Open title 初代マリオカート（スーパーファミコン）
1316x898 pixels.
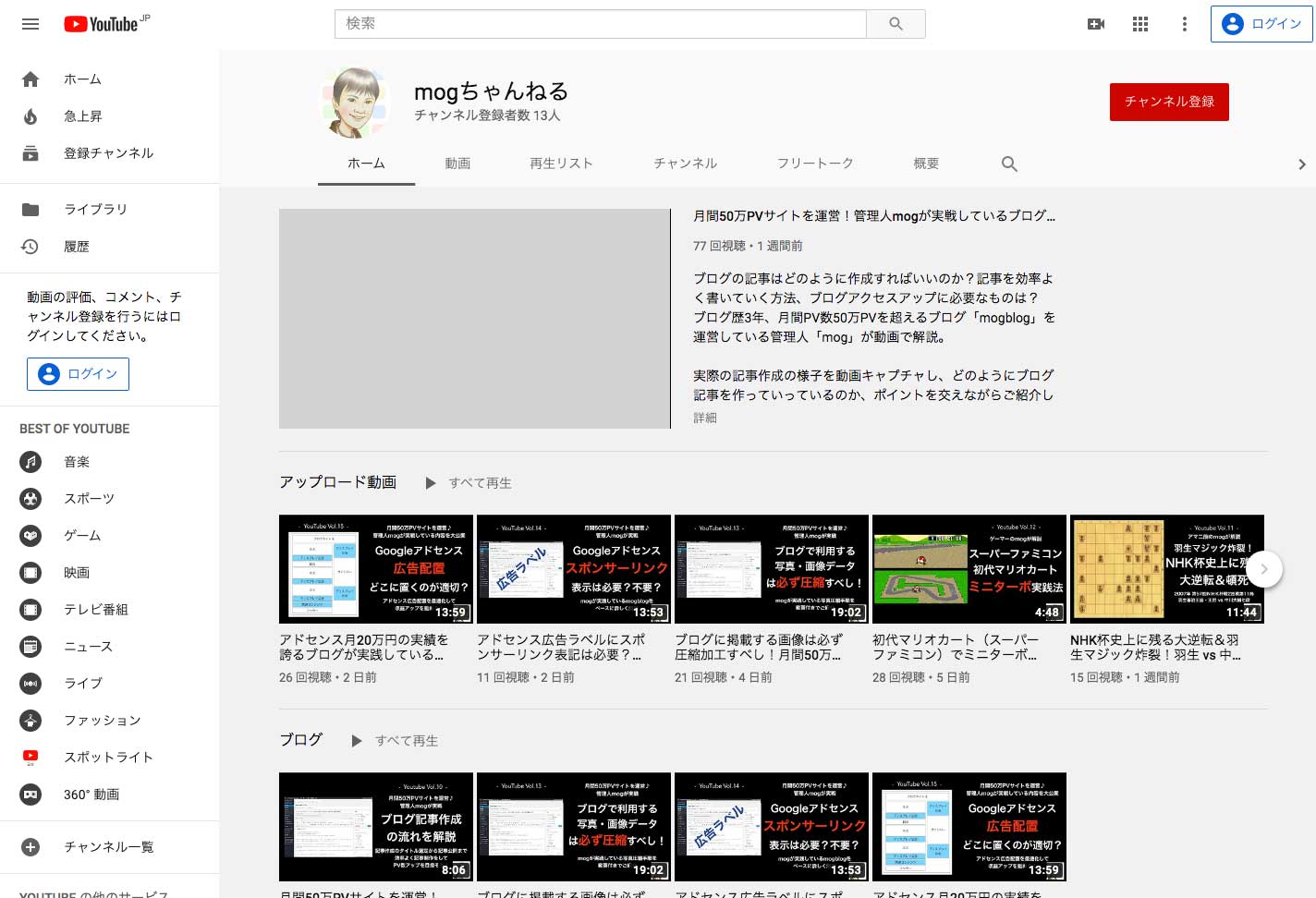[x=956, y=647]
